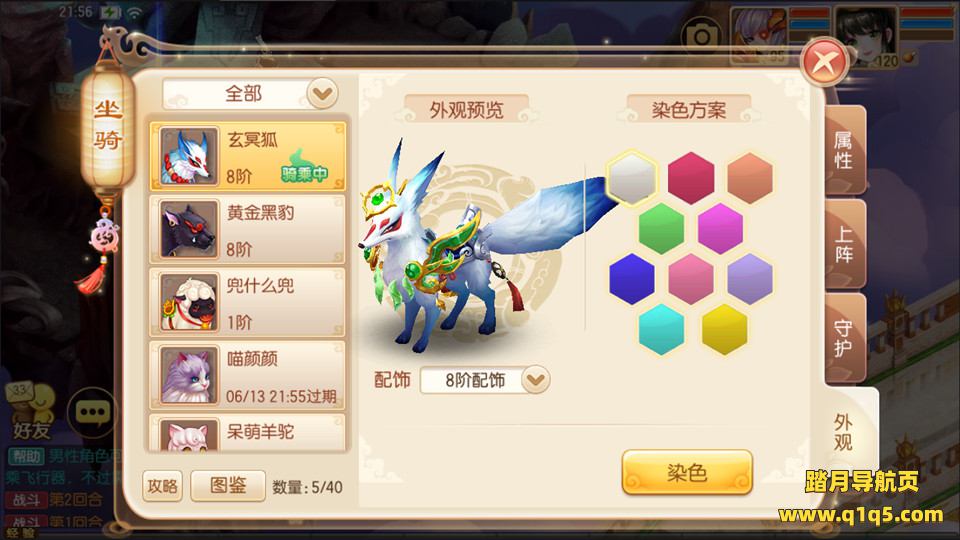Open the 攻略 guide button

pos(162,486)
